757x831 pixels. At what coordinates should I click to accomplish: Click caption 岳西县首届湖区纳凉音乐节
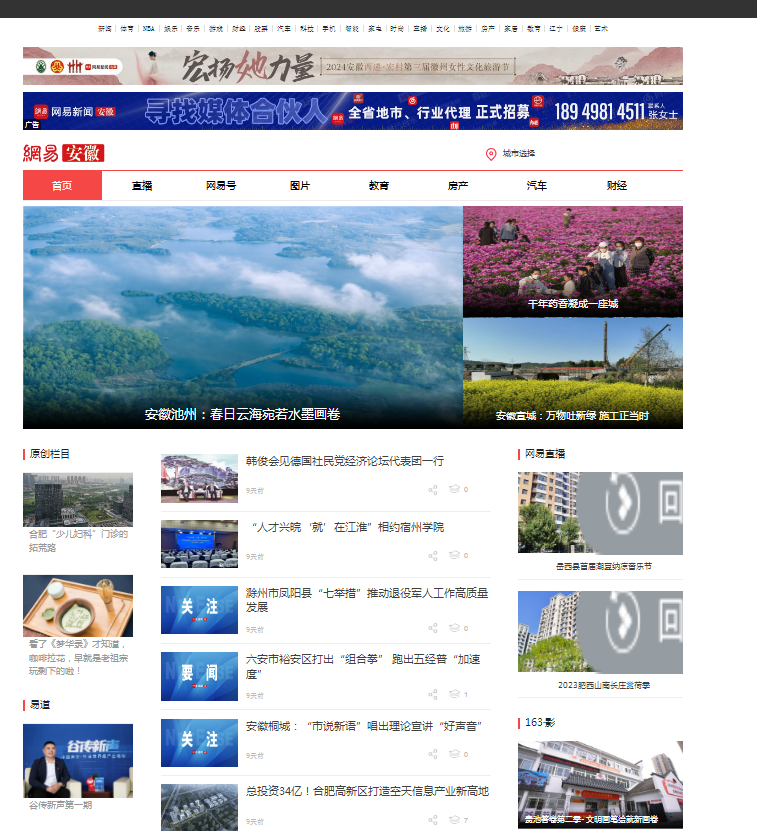(x=604, y=566)
